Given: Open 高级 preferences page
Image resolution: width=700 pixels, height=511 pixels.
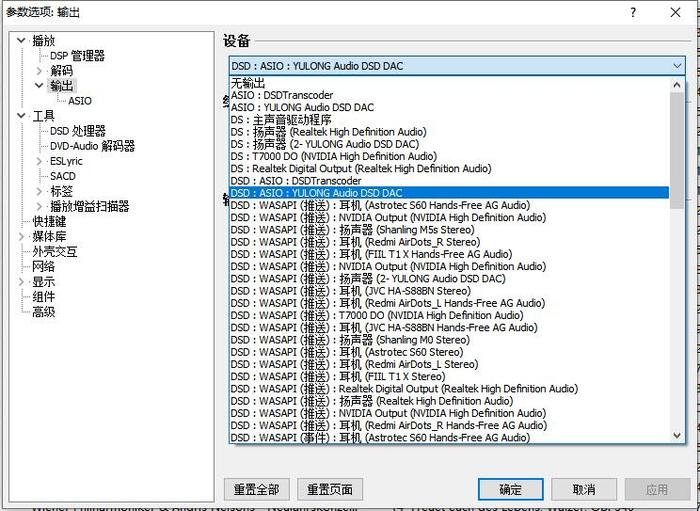Looking at the screenshot, I should click(43, 312).
